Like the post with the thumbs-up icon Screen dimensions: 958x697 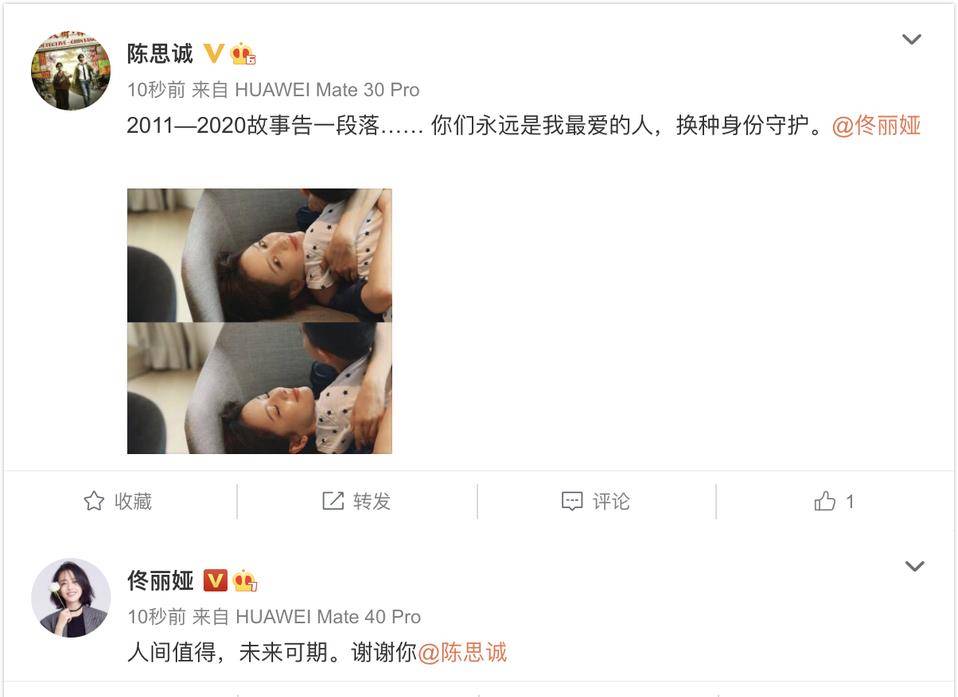click(x=824, y=501)
